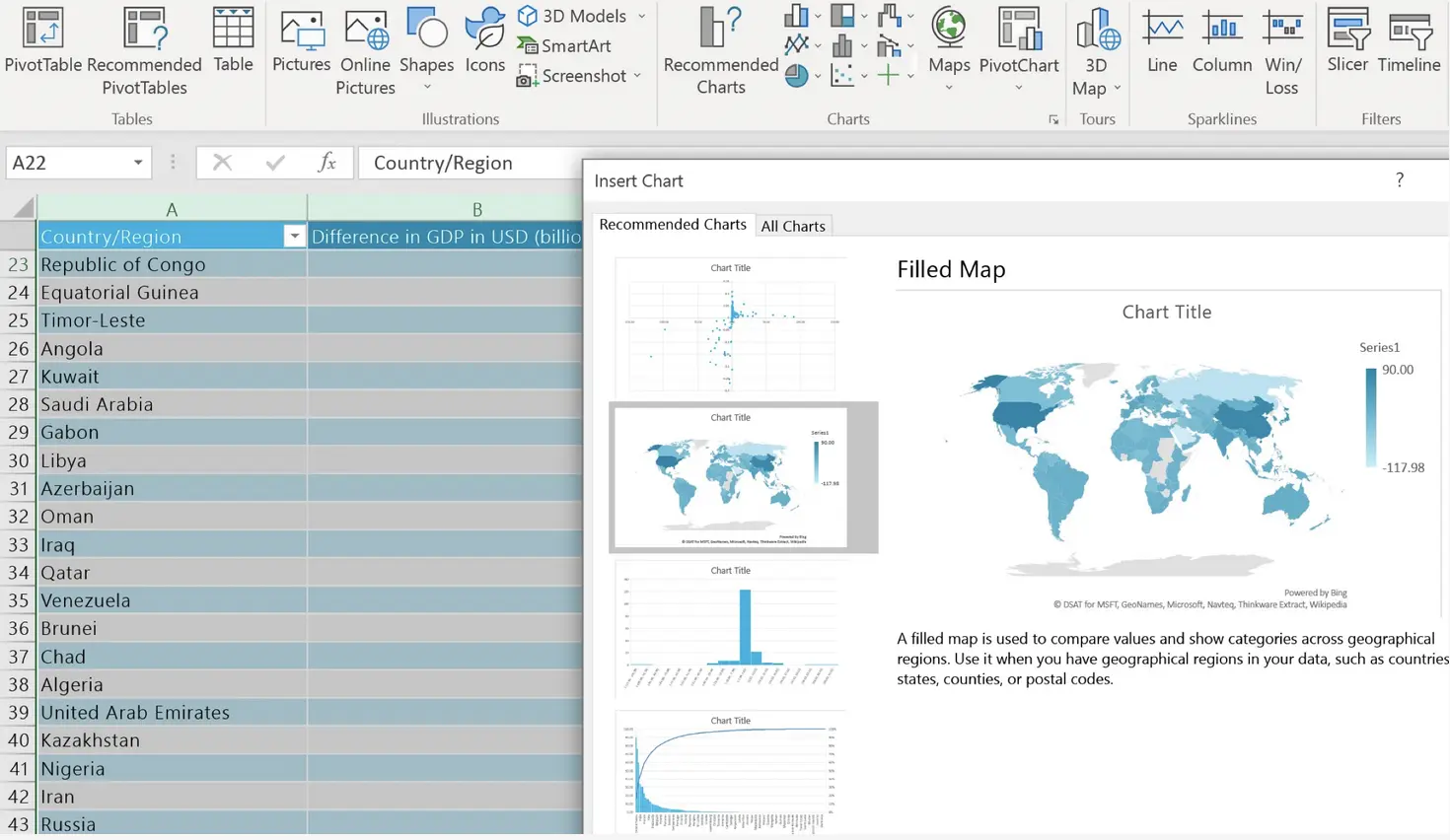Click the hierarchy treemap chart icon
Viewport: 1450px width, 840px height.
click(842, 16)
